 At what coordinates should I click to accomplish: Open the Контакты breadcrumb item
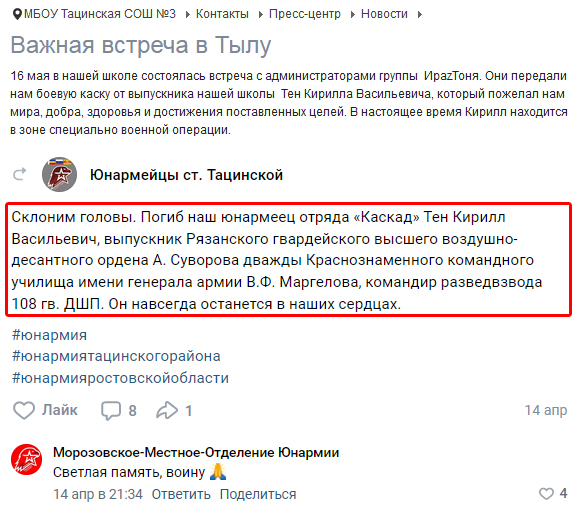tap(222, 14)
